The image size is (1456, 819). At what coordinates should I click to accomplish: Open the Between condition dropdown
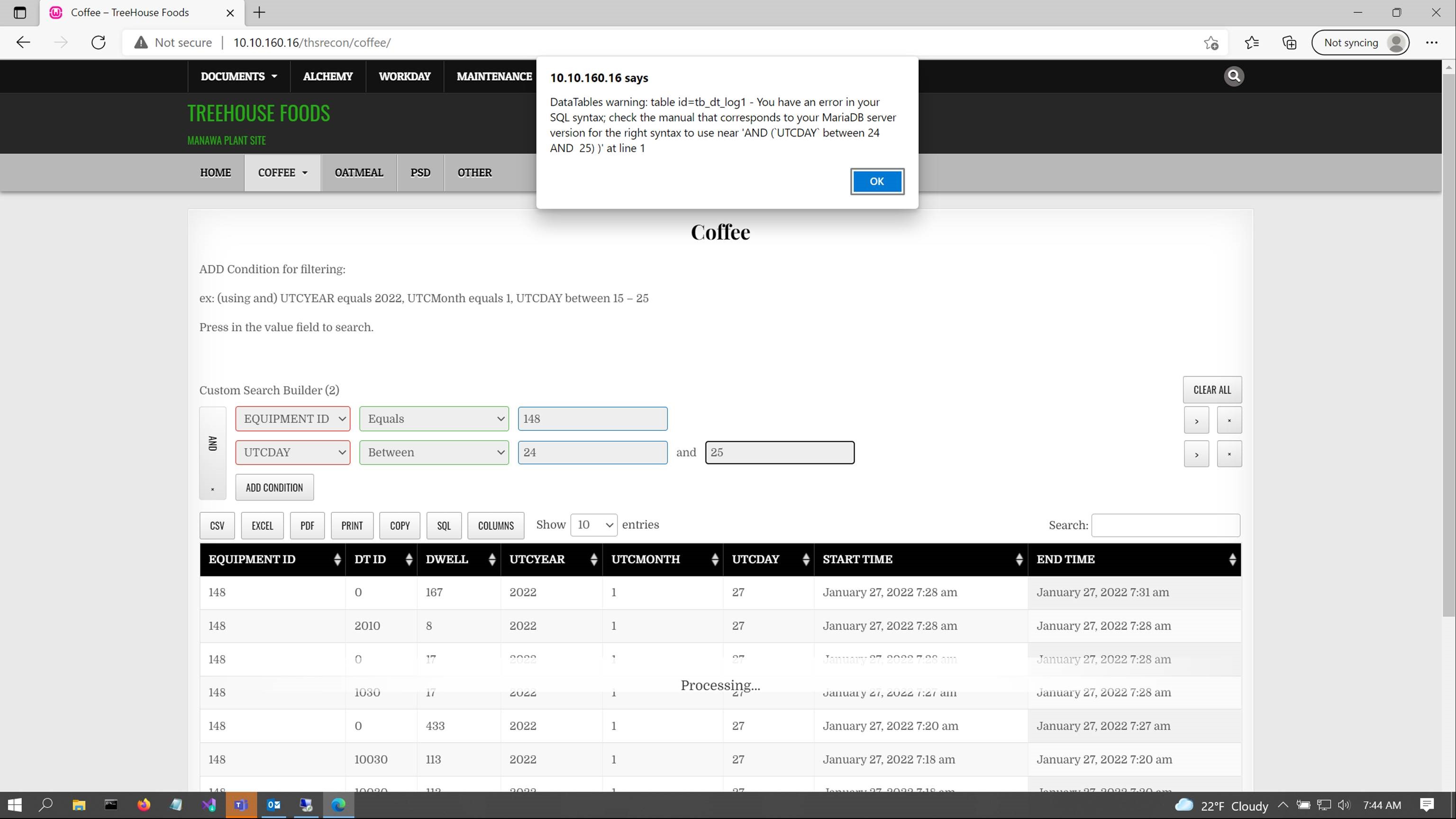pyautogui.click(x=434, y=452)
